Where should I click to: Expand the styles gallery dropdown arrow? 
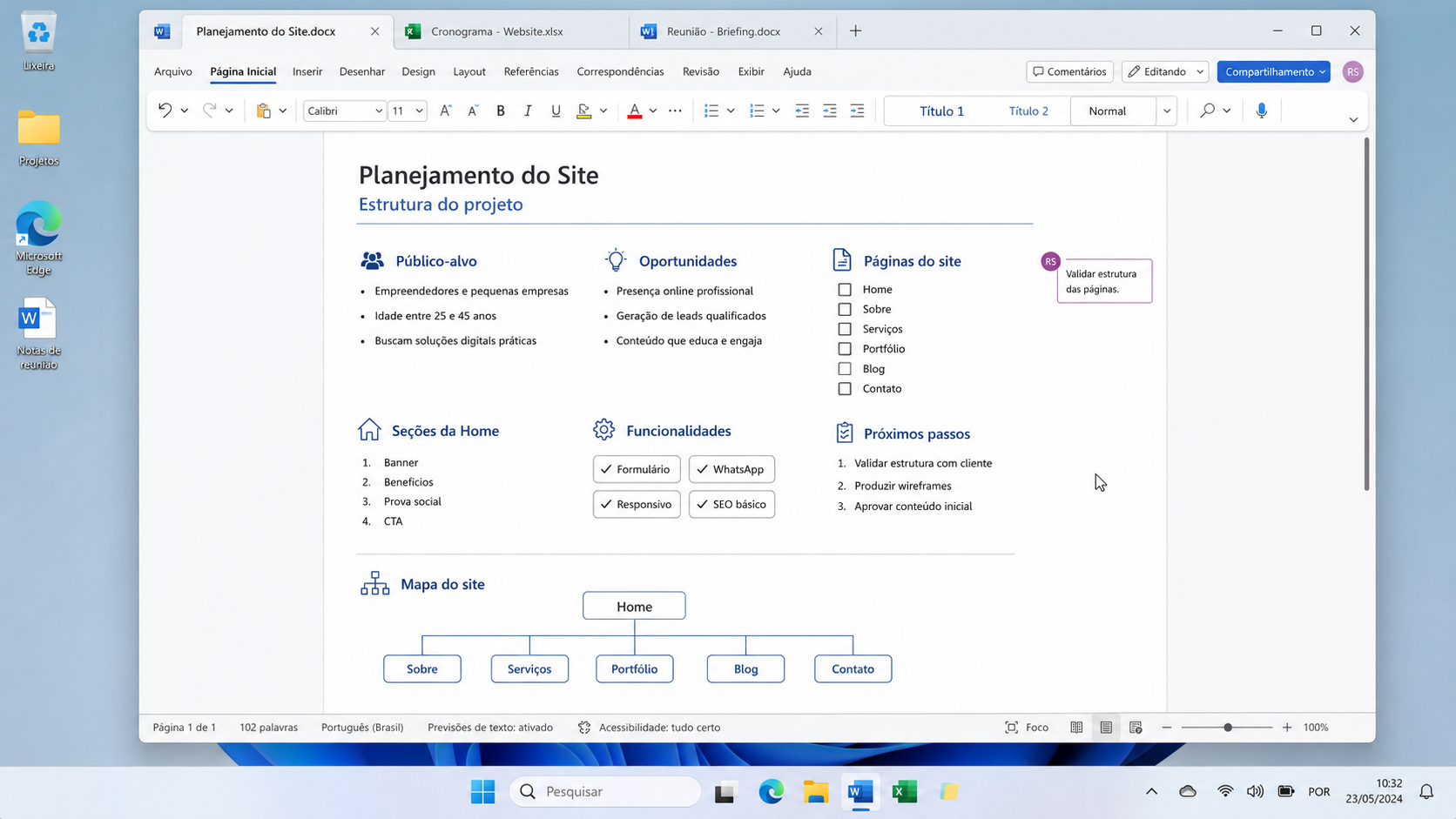[1167, 111]
